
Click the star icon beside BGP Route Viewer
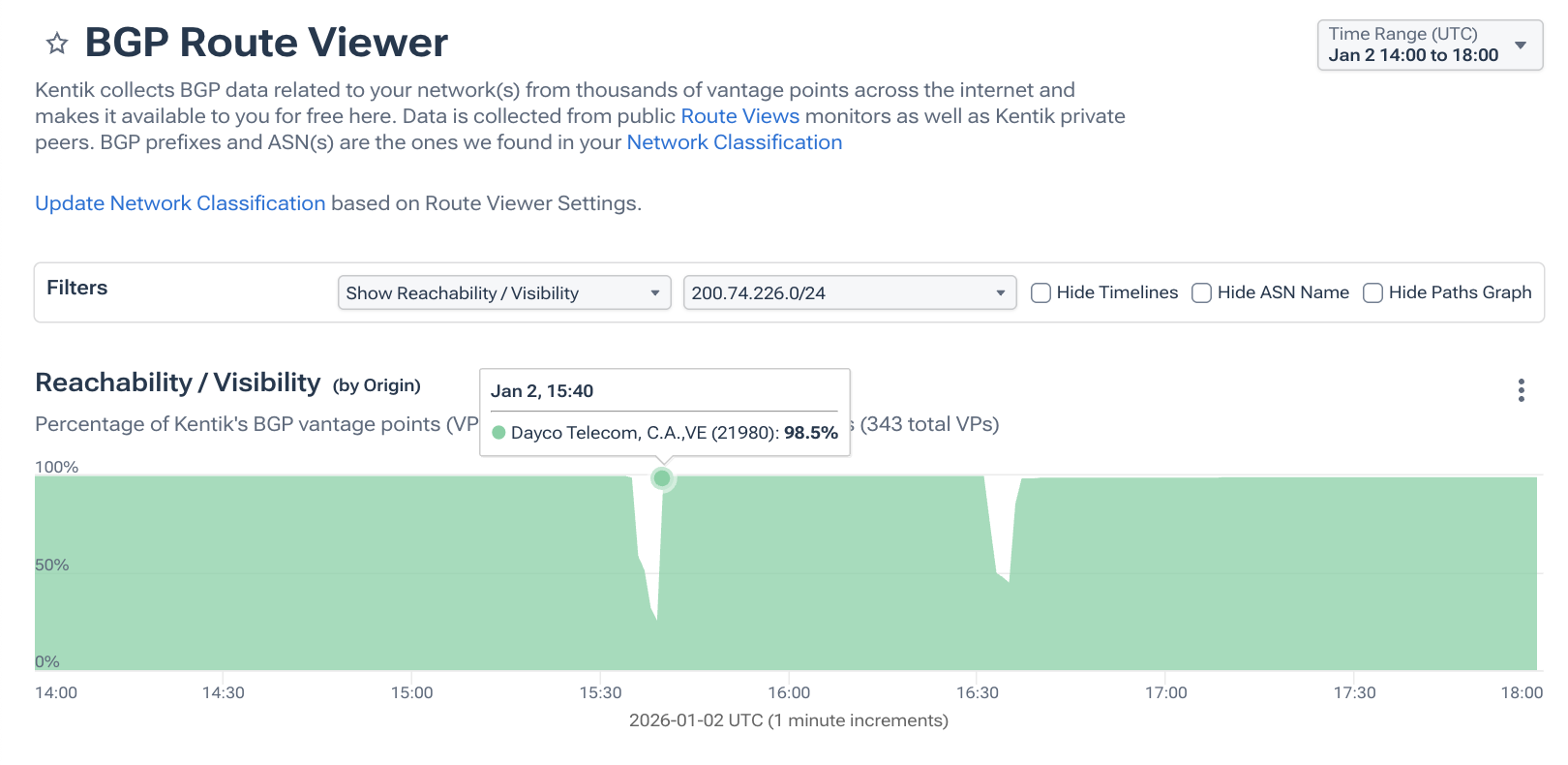tap(57, 43)
